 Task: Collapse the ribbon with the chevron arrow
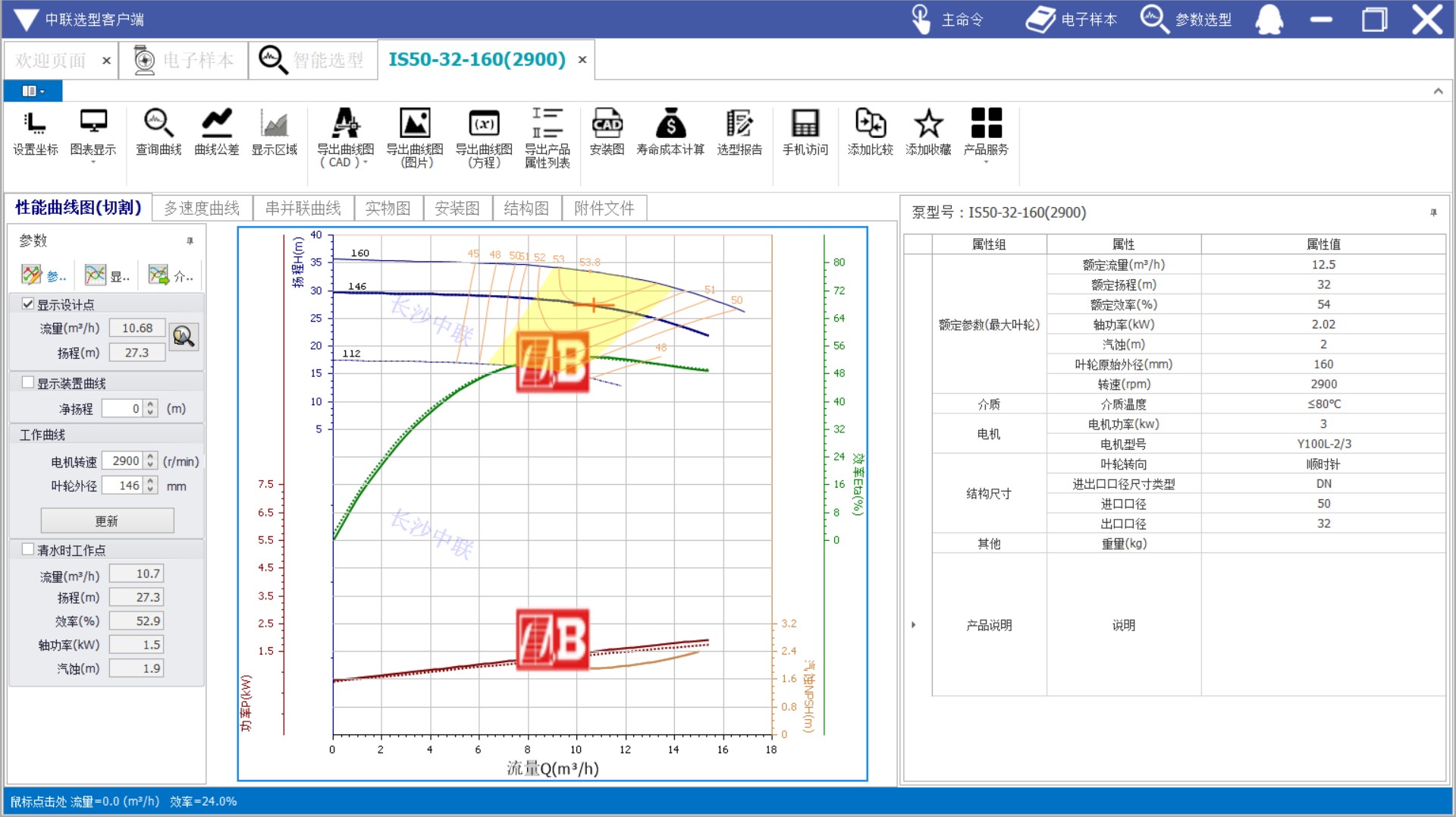(1438, 91)
